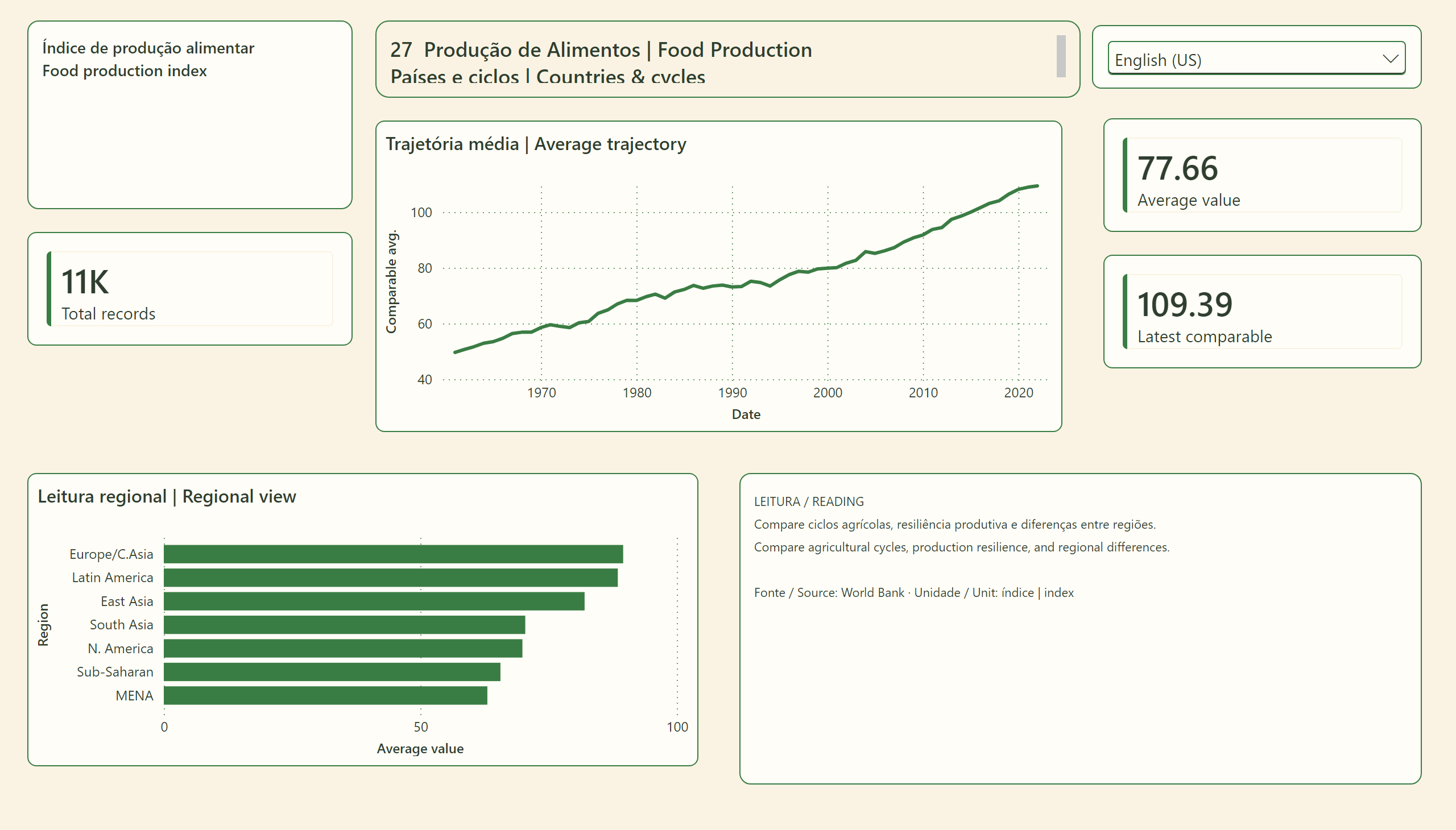Click the '100' line chart value tick
This screenshot has width=1456, height=830.
point(421,213)
